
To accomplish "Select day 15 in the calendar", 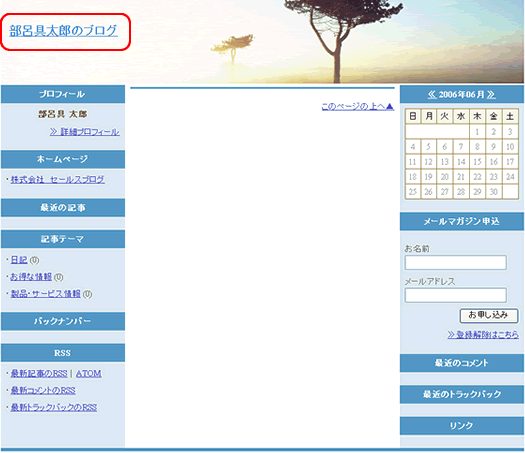I will tap(477, 162).
